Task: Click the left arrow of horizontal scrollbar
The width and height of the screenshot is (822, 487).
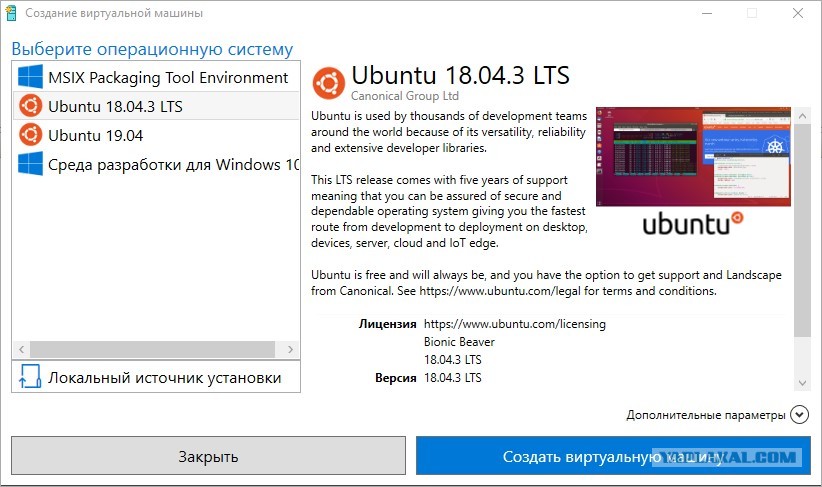Action: coord(21,349)
